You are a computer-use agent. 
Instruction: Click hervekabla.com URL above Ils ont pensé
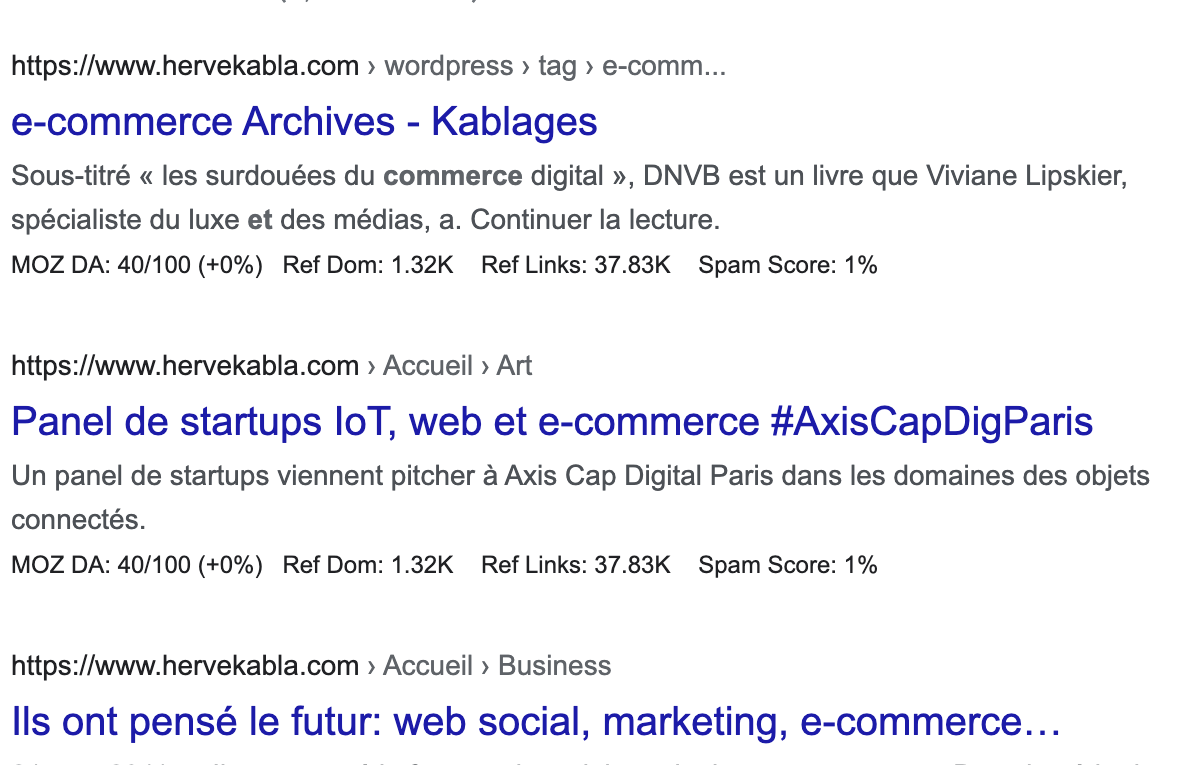click(x=185, y=666)
